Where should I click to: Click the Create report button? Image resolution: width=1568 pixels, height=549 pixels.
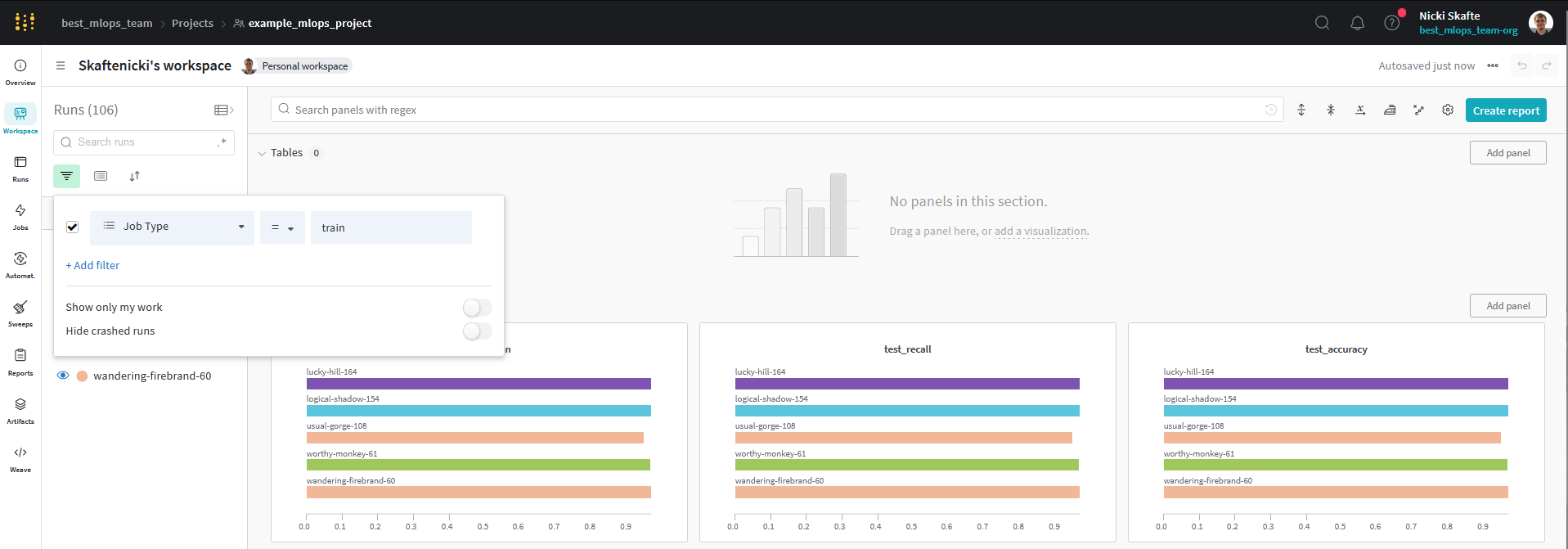coord(1505,110)
